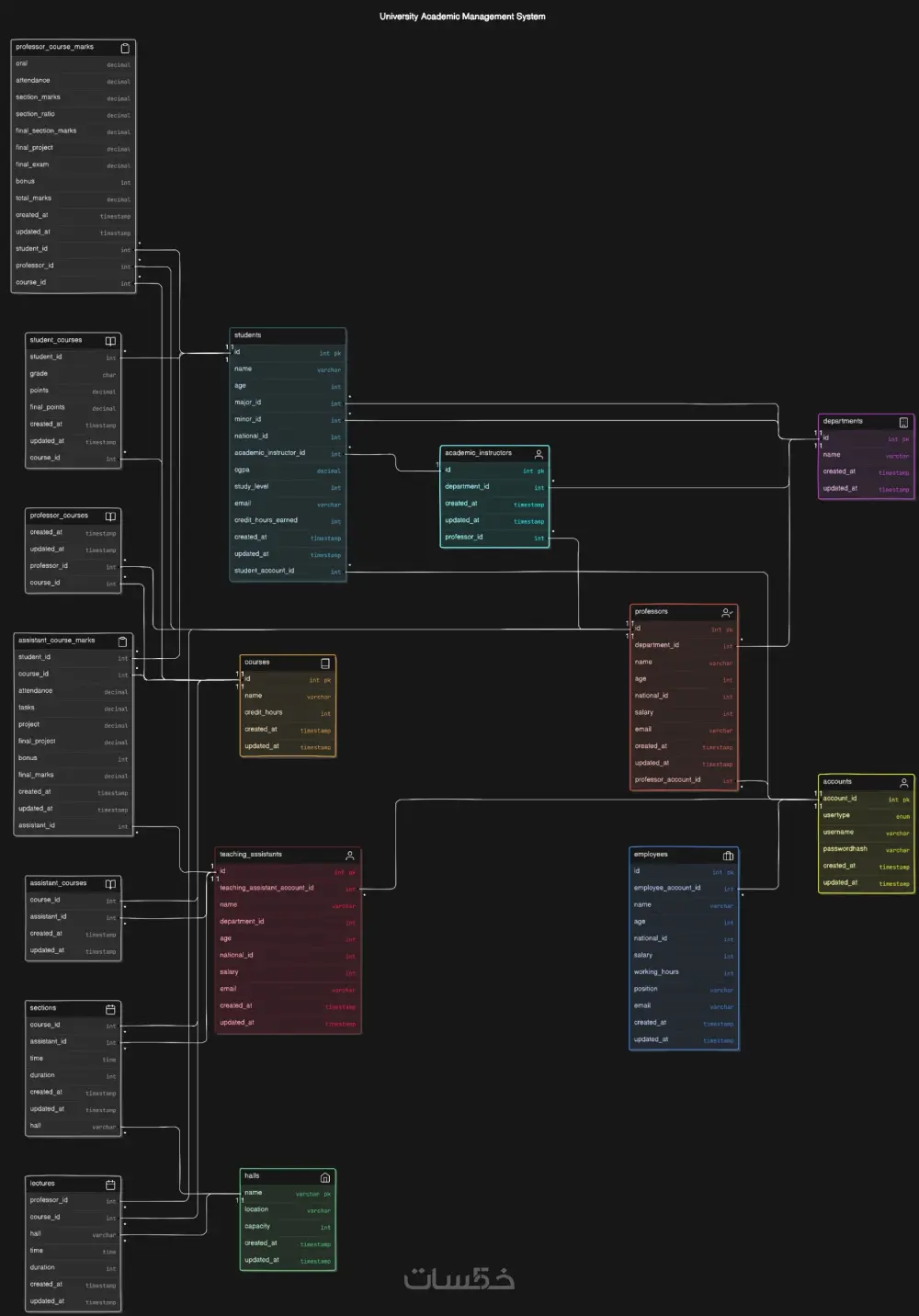Click position row in employees table

(x=684, y=990)
